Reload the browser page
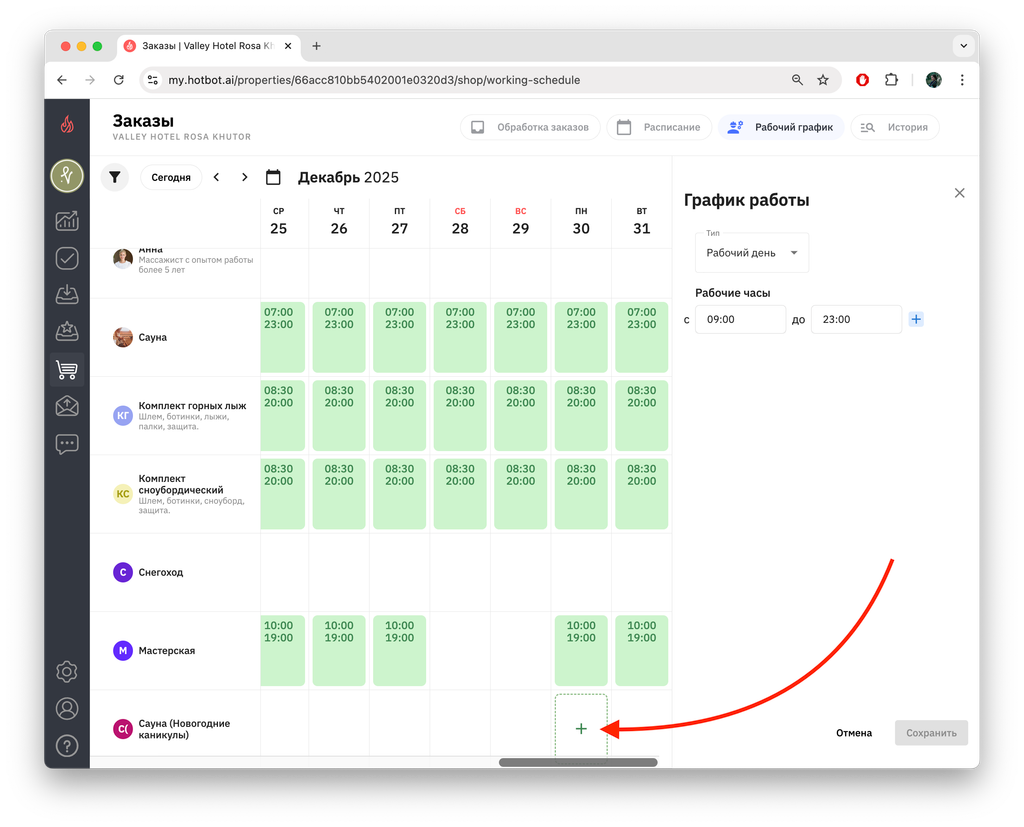Viewport: 1024px width, 827px height. pos(118,80)
